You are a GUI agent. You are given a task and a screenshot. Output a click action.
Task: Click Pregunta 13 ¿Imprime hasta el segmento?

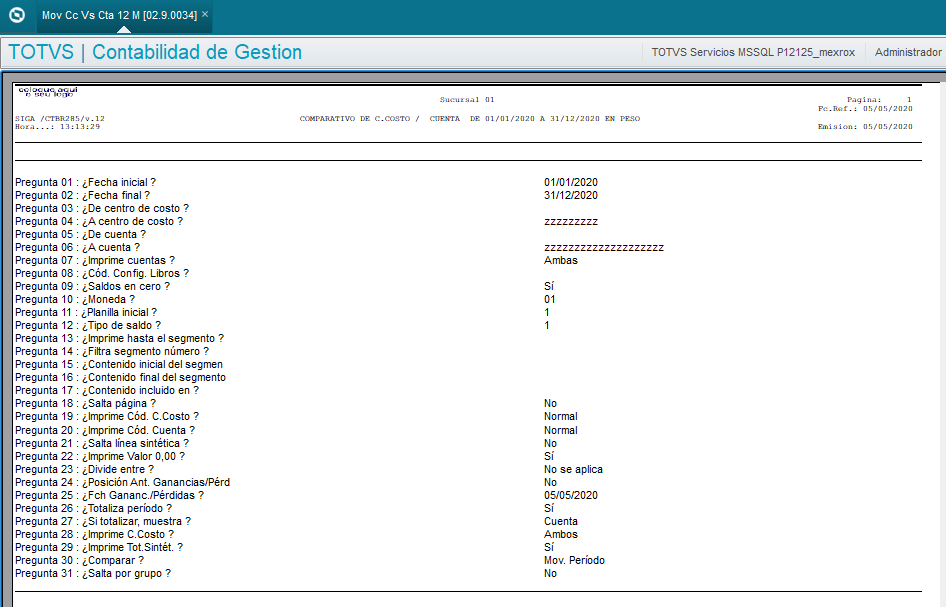(119, 338)
